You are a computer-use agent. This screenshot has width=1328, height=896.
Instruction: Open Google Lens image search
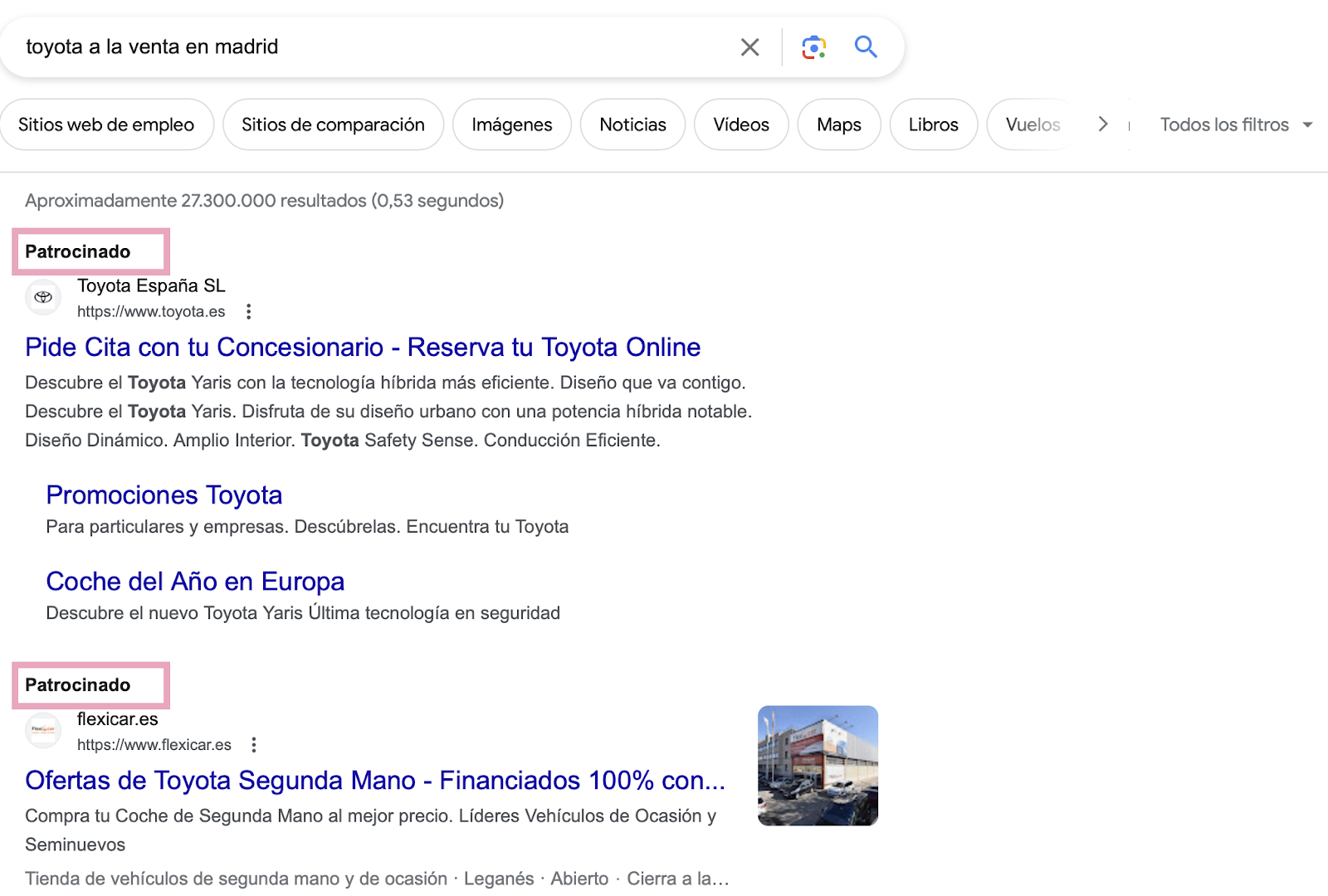coord(813,46)
